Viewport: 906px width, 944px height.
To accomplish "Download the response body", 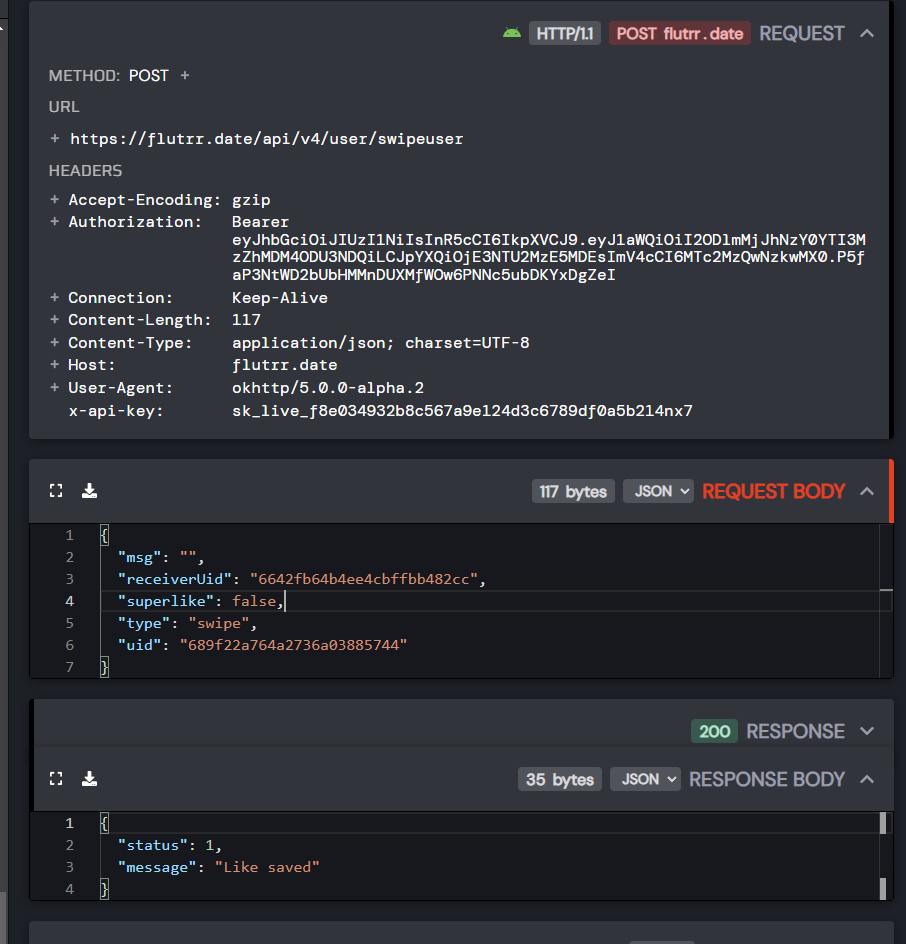I will point(90,779).
